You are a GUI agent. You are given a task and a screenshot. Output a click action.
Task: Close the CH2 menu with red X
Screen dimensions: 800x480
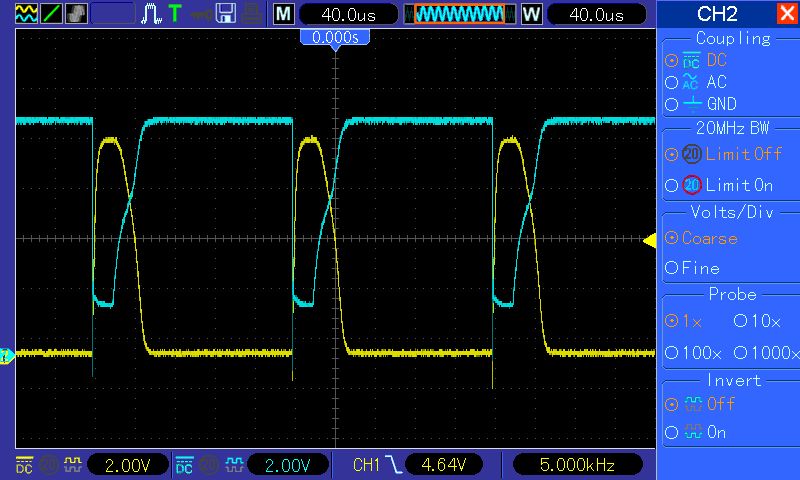click(786, 13)
